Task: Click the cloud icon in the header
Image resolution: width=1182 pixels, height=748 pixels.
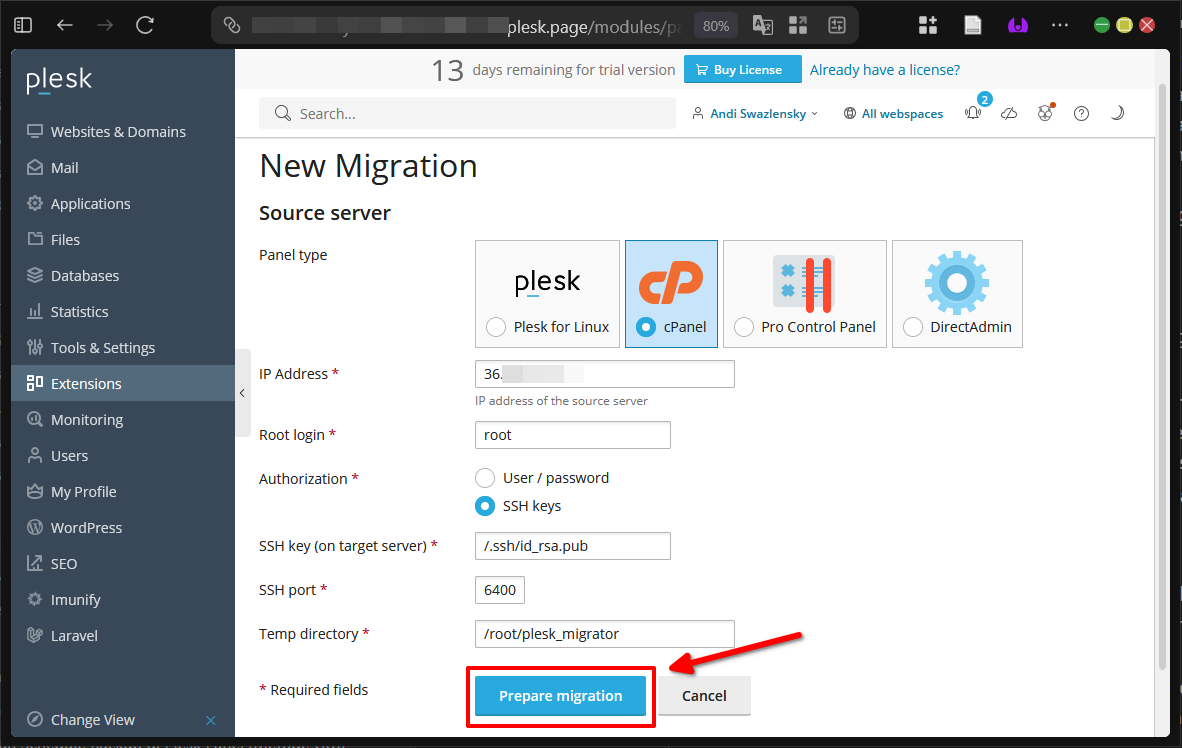Action: tap(1009, 113)
